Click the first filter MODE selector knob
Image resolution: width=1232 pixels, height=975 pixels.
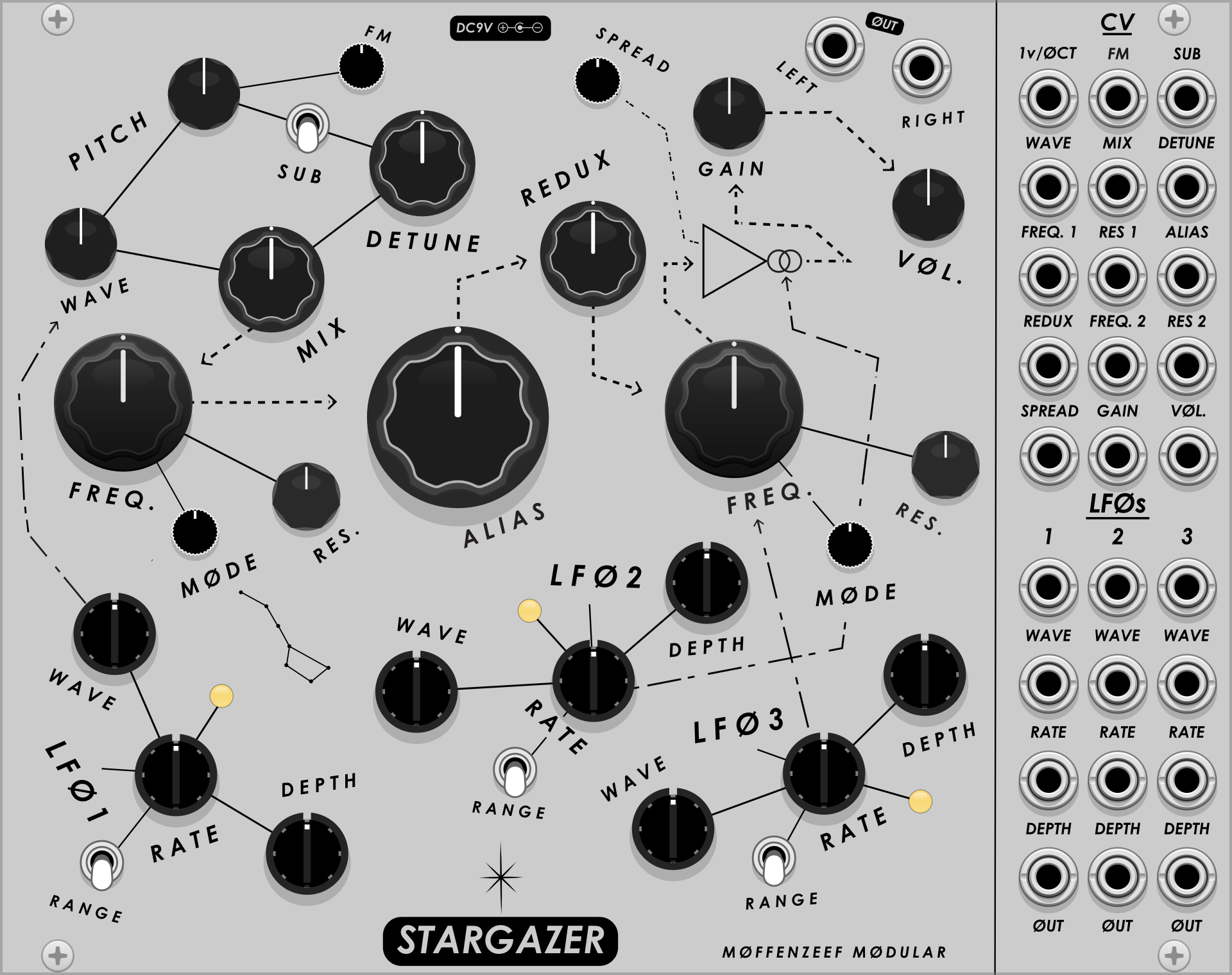195,532
